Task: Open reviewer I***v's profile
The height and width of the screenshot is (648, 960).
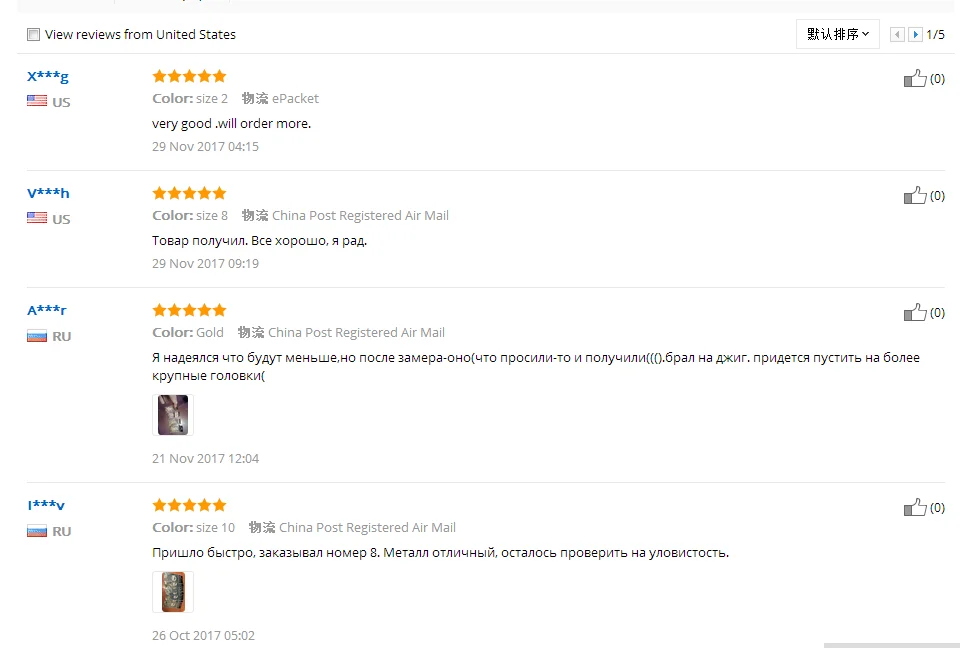Action: (46, 505)
